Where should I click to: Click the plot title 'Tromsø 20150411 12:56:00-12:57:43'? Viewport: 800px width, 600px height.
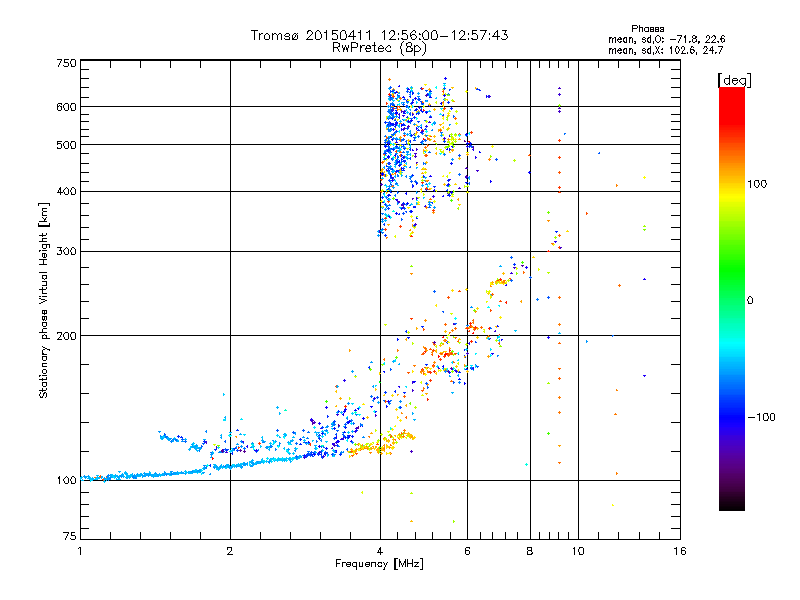point(379,35)
